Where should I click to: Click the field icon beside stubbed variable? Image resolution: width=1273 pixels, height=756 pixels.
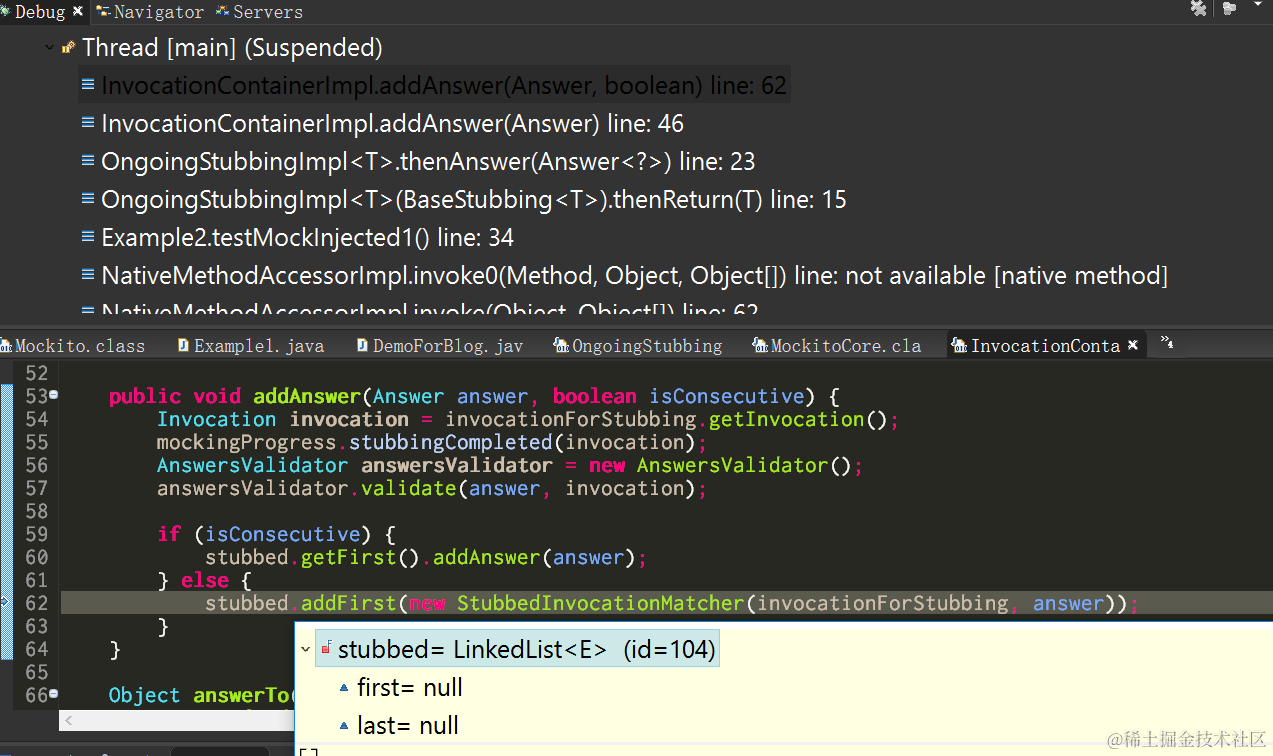tap(326, 649)
